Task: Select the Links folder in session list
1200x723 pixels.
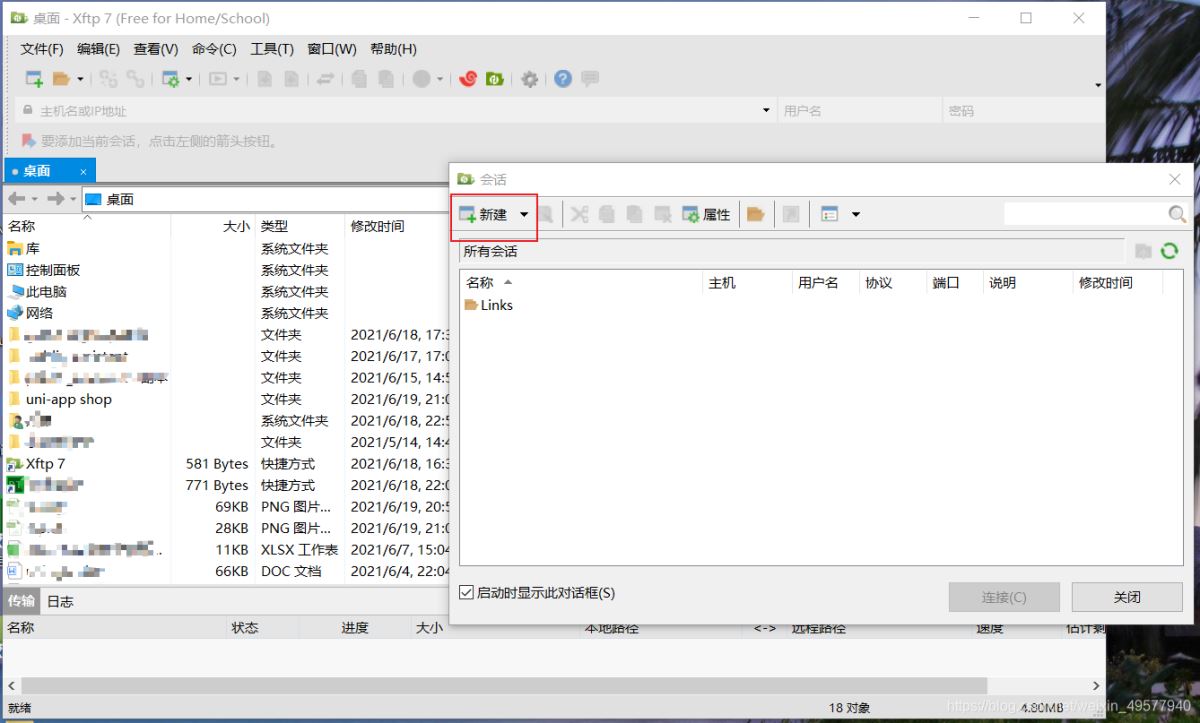Action: (x=495, y=305)
